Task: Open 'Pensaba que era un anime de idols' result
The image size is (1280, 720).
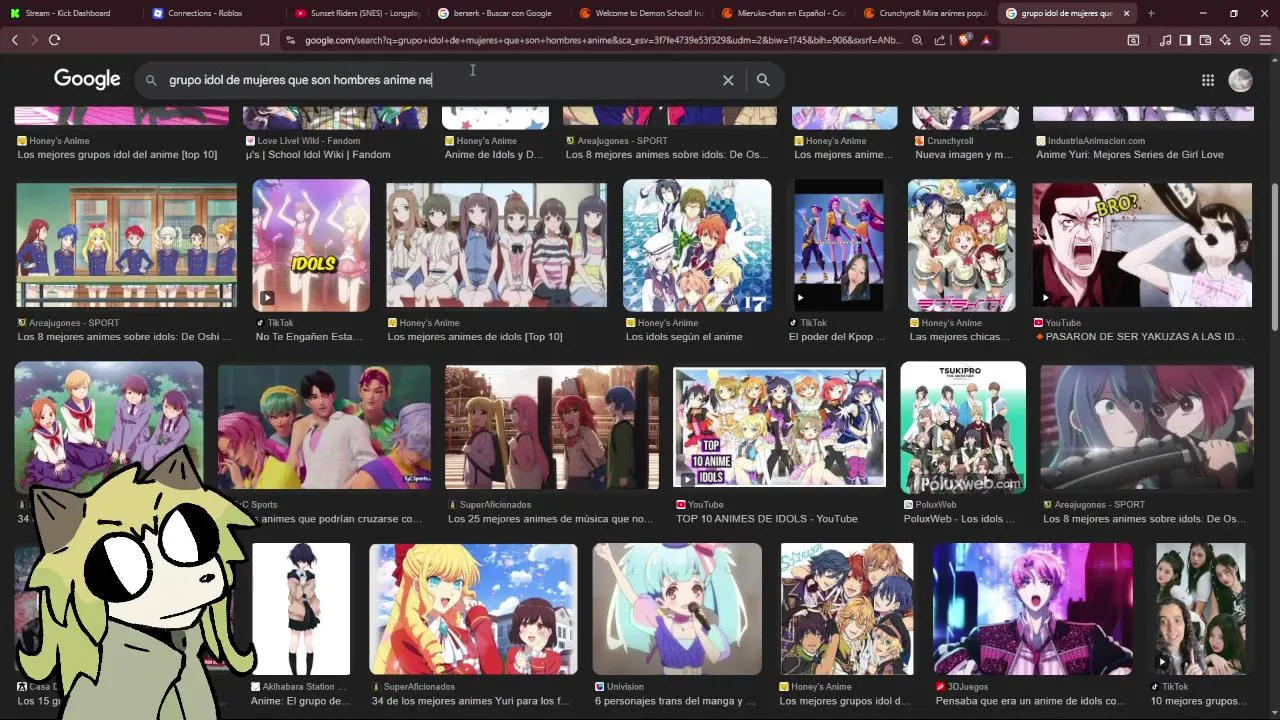Action: pos(1030,701)
